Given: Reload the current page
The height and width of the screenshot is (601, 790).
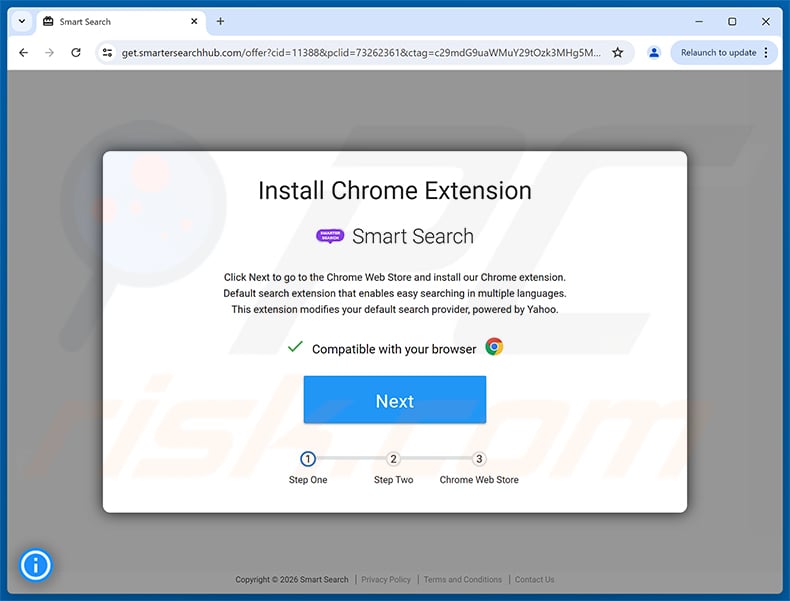Looking at the screenshot, I should (76, 52).
